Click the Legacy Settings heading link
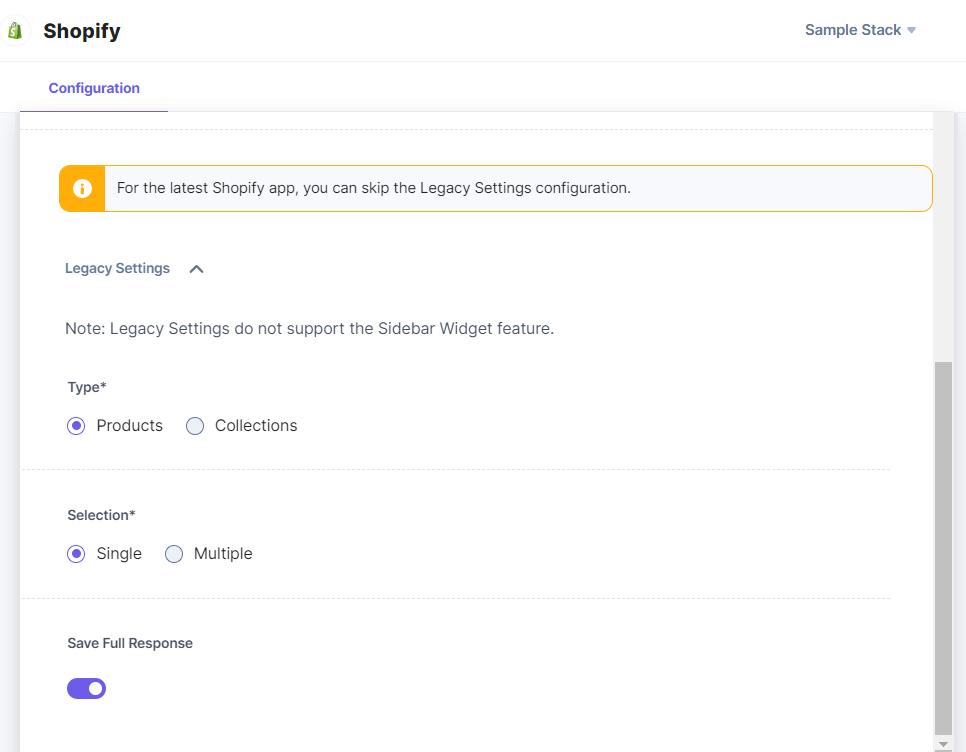The width and height of the screenshot is (966, 752). [x=116, y=268]
